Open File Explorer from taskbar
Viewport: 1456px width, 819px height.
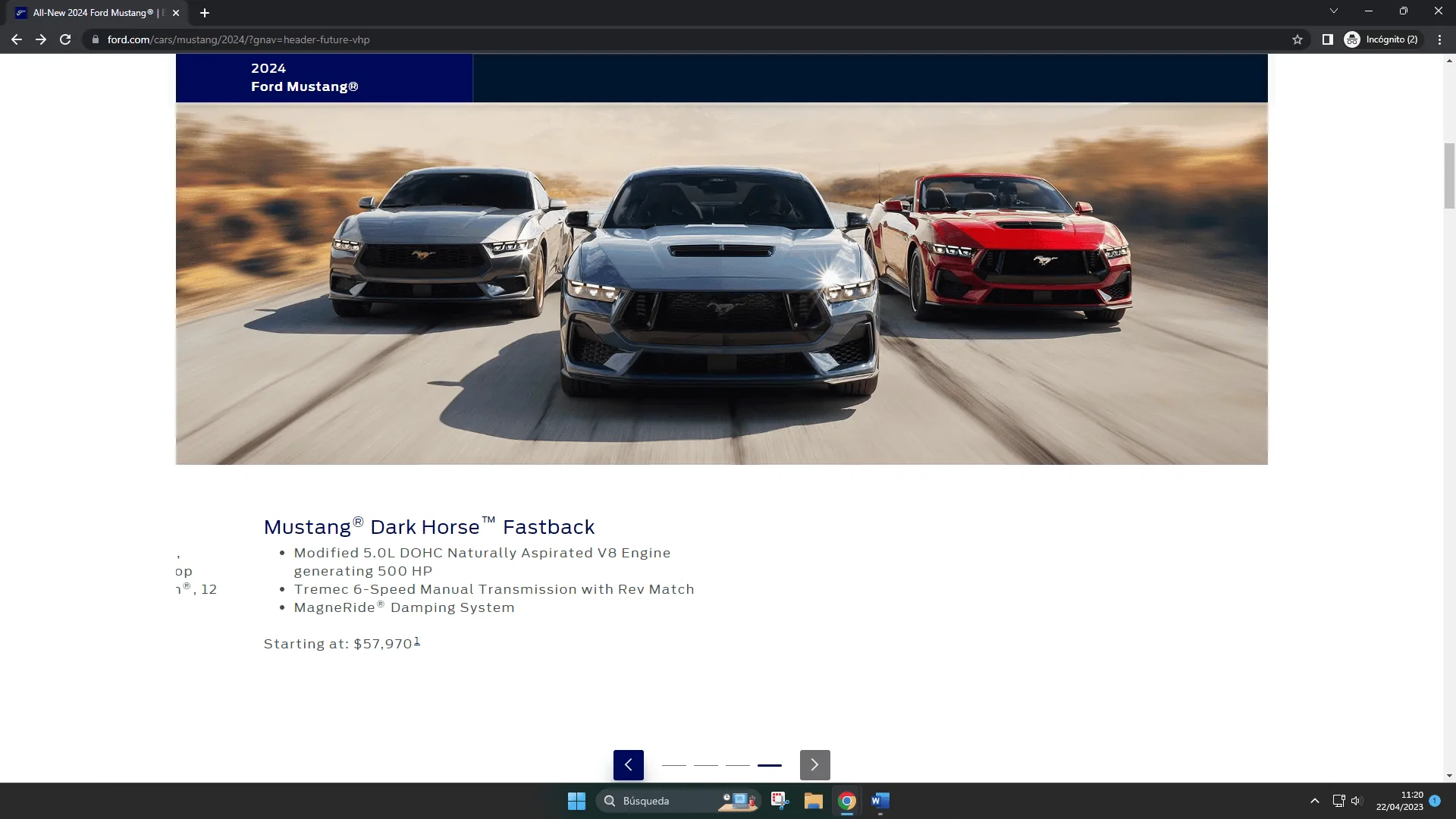814,801
